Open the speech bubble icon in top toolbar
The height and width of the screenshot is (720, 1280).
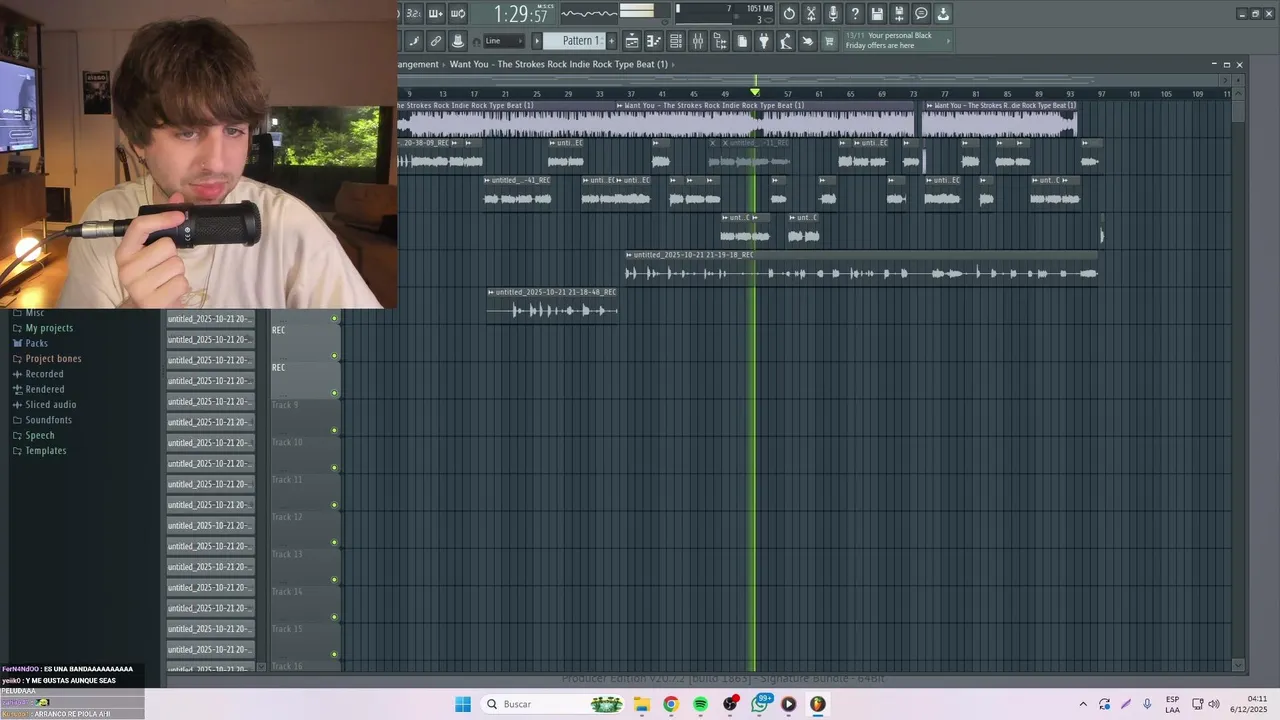921,14
